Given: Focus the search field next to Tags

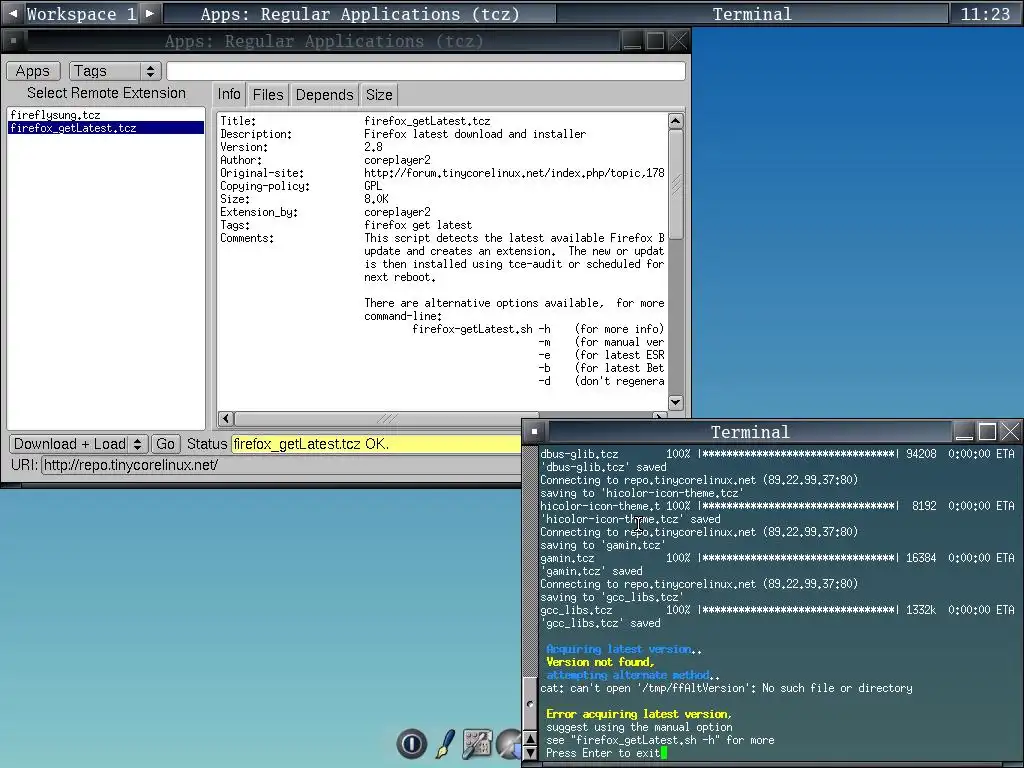Looking at the screenshot, I should click(426, 71).
